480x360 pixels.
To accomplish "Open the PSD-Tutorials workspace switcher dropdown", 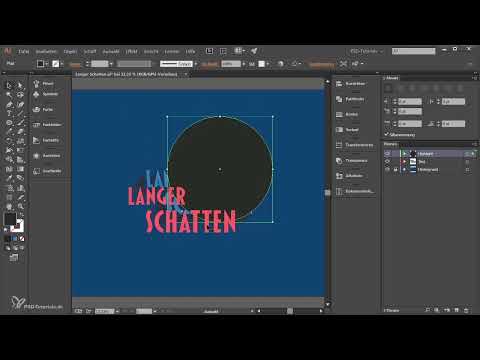I will click(x=366, y=51).
